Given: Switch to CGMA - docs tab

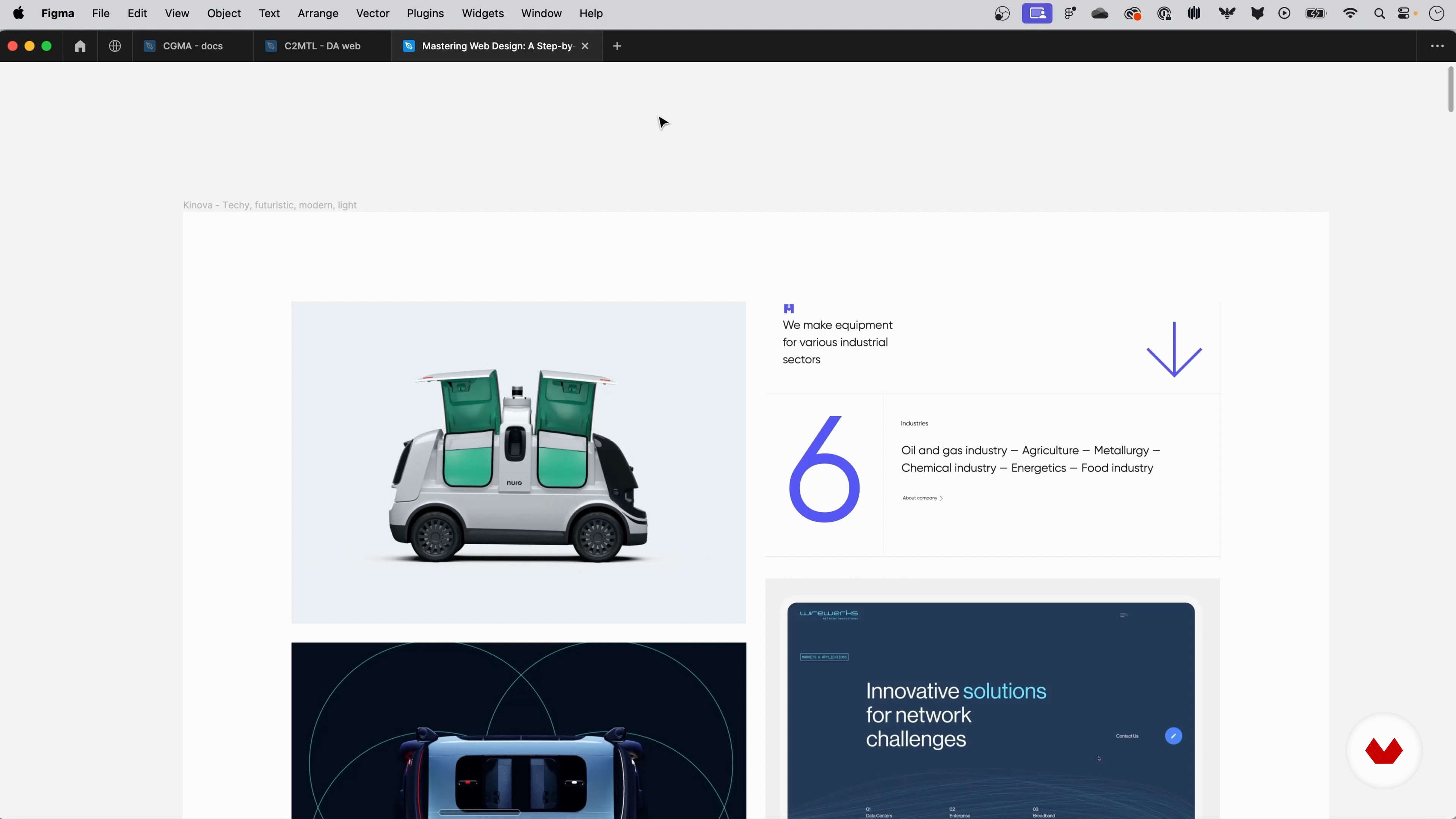Looking at the screenshot, I should point(193,46).
